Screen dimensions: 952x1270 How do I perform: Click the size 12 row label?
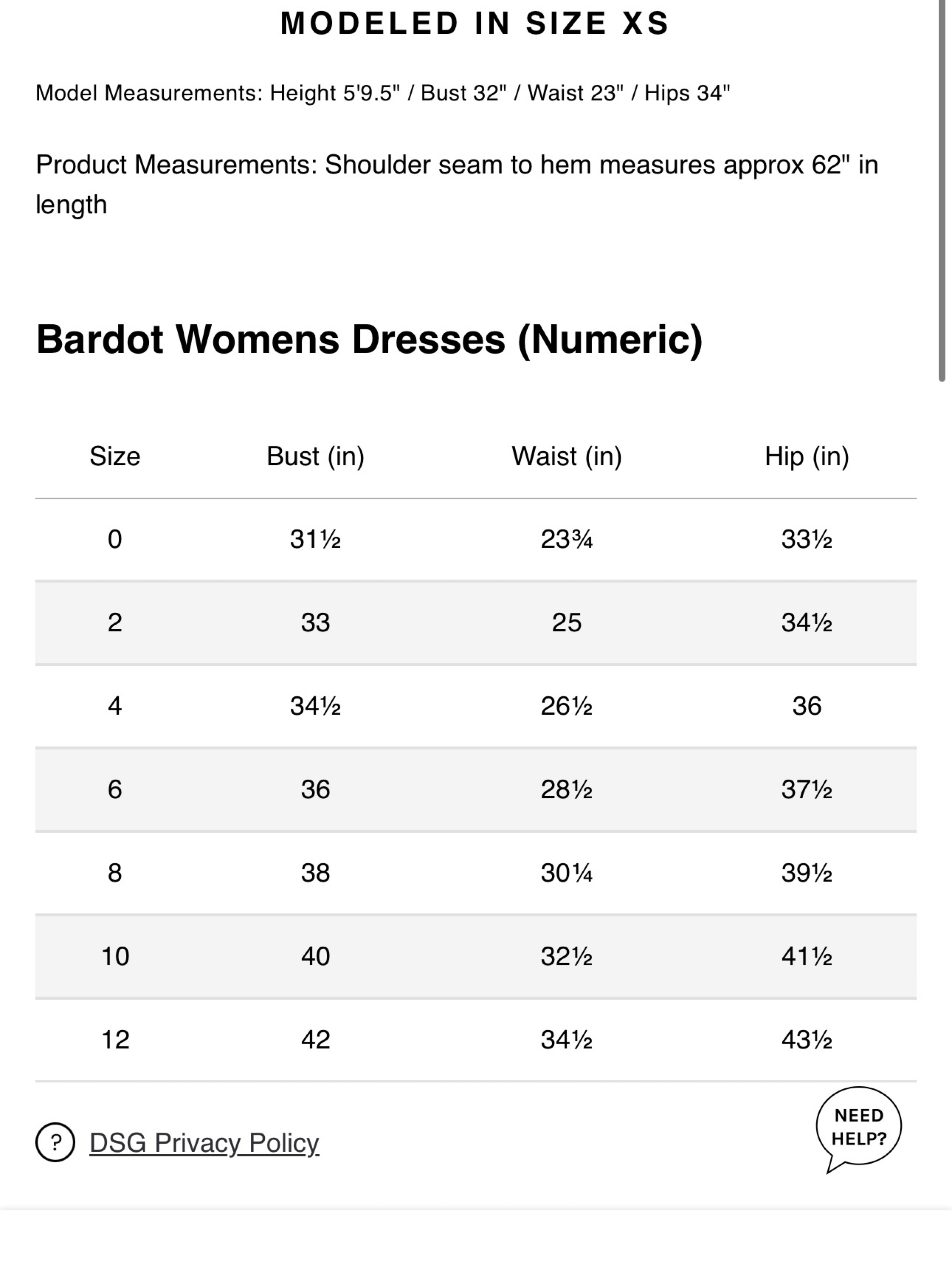[115, 1039]
